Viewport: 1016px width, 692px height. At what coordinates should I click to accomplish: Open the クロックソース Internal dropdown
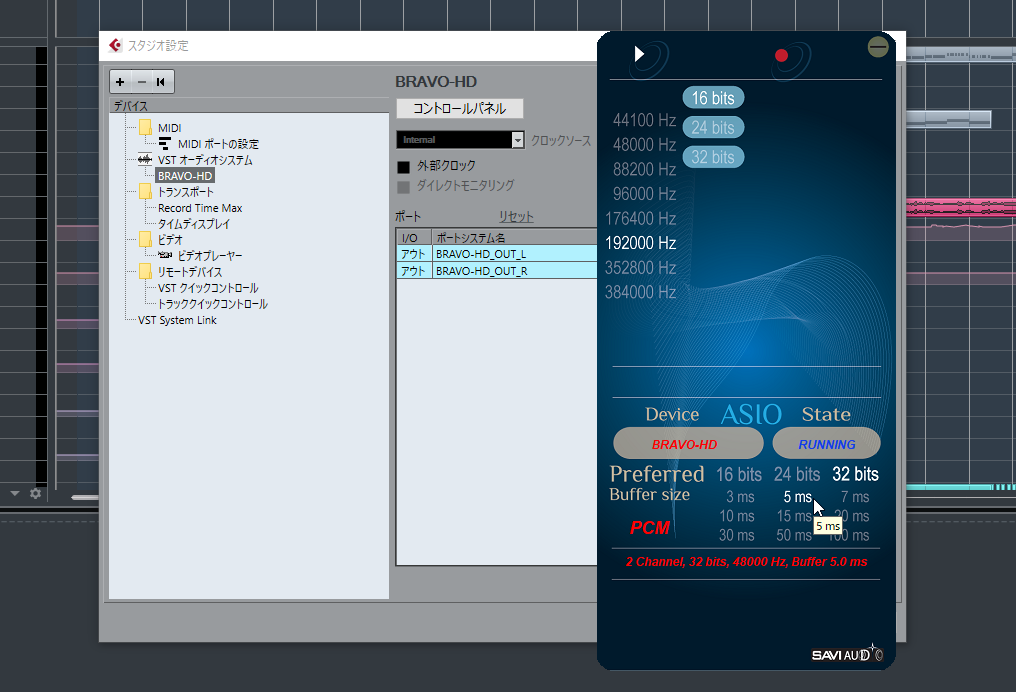coord(460,139)
